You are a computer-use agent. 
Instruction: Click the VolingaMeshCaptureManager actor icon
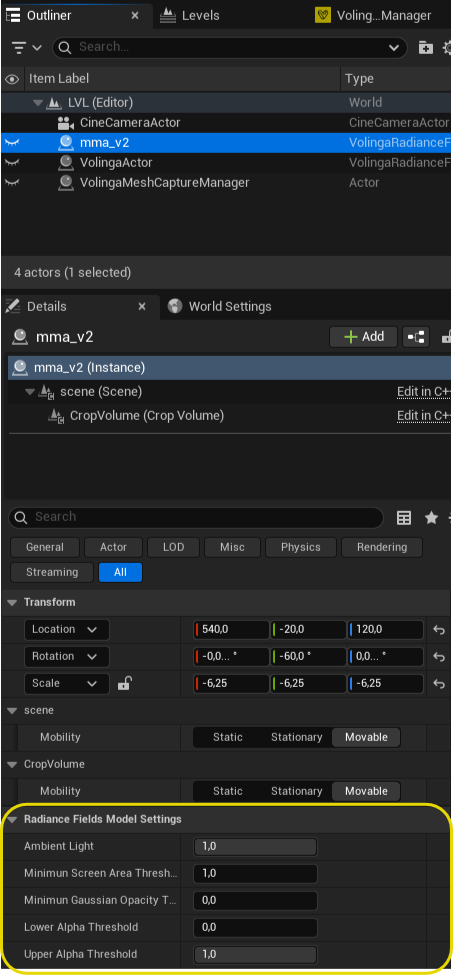point(66,182)
